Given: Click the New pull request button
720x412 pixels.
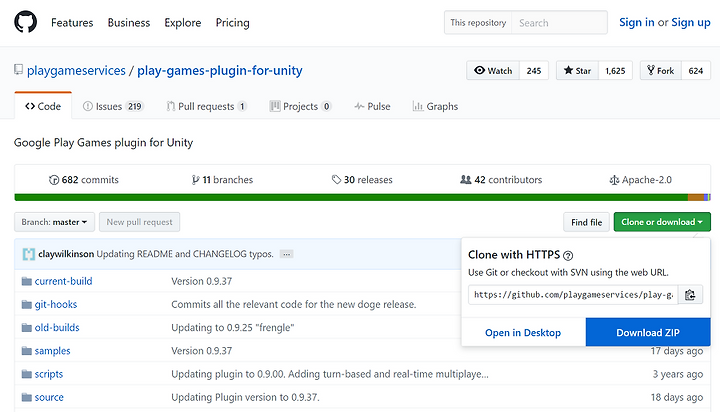Looking at the screenshot, I should coord(140,222).
